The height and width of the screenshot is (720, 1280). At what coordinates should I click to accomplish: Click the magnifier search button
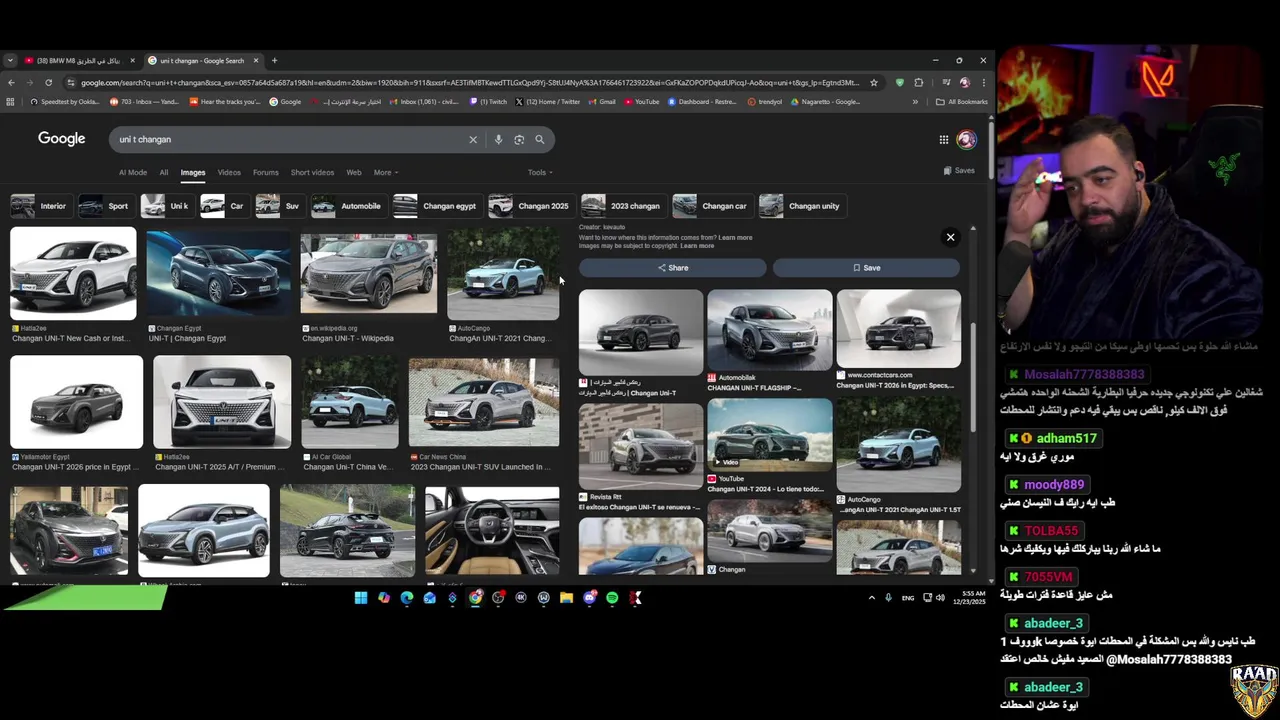[540, 140]
